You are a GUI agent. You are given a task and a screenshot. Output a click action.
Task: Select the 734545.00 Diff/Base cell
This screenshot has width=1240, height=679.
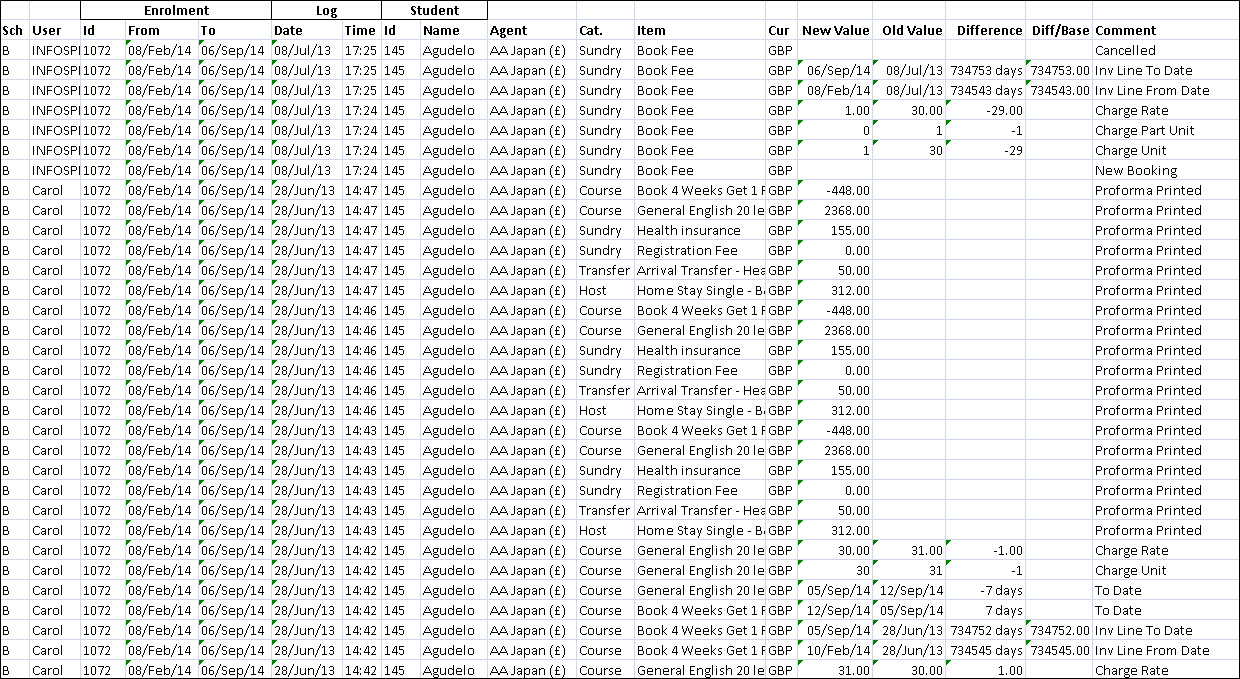click(x=1060, y=650)
